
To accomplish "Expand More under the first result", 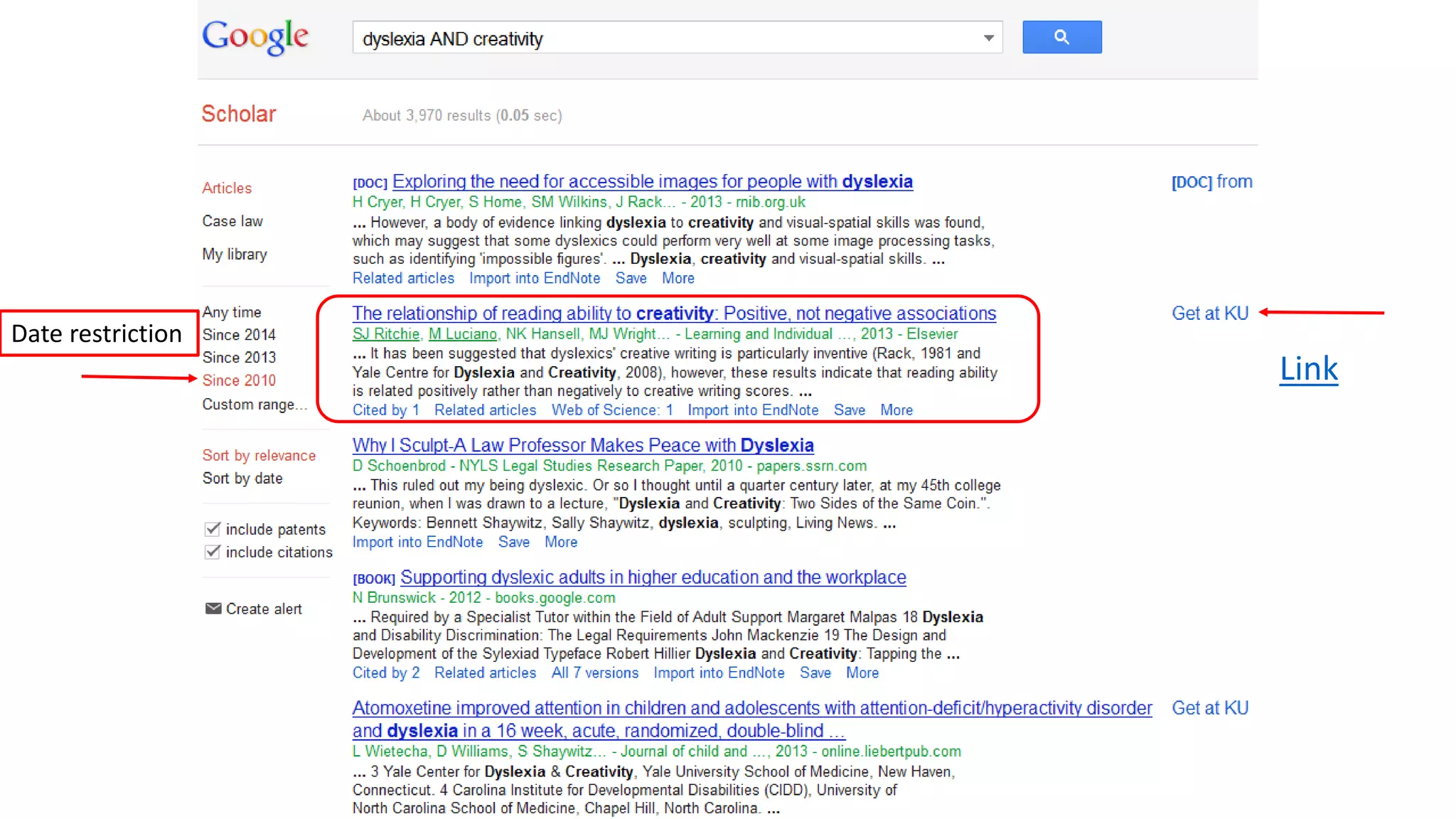I will point(678,279).
